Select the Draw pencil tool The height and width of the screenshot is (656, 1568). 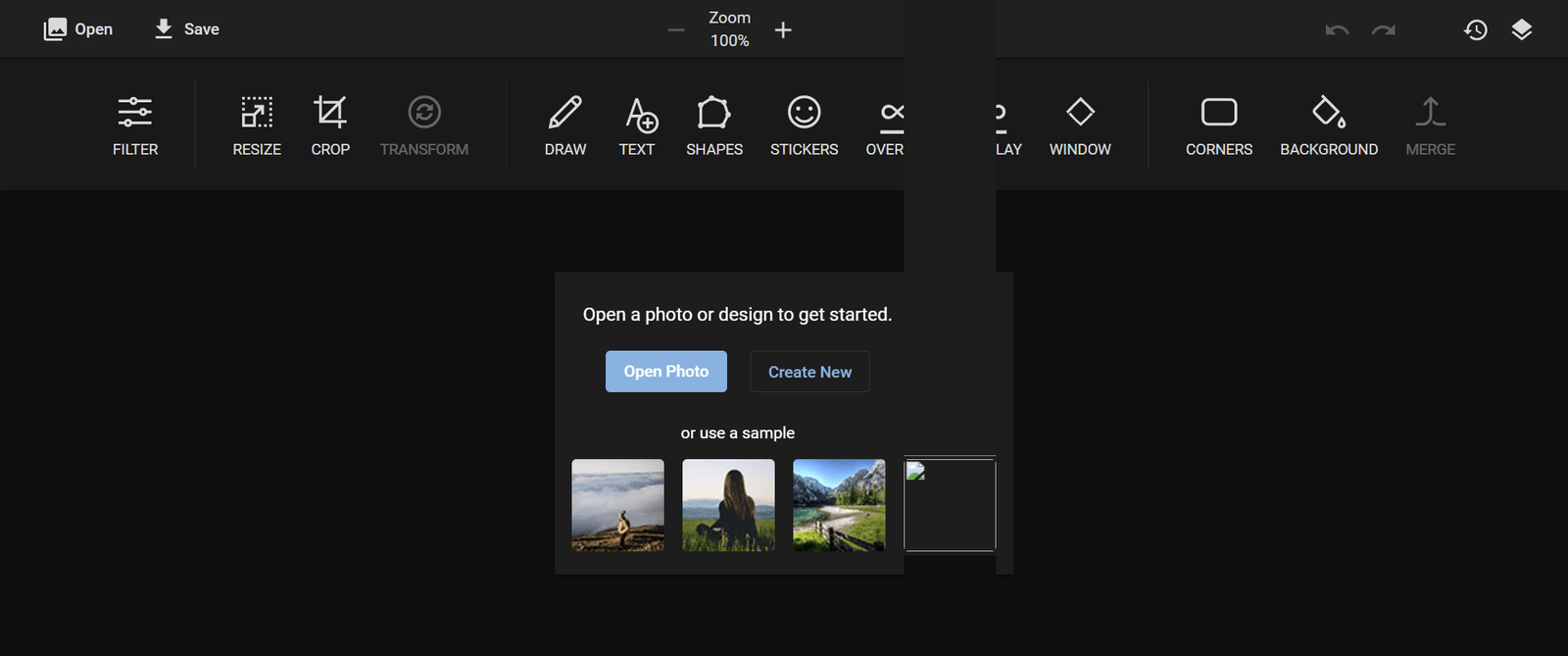point(565,126)
